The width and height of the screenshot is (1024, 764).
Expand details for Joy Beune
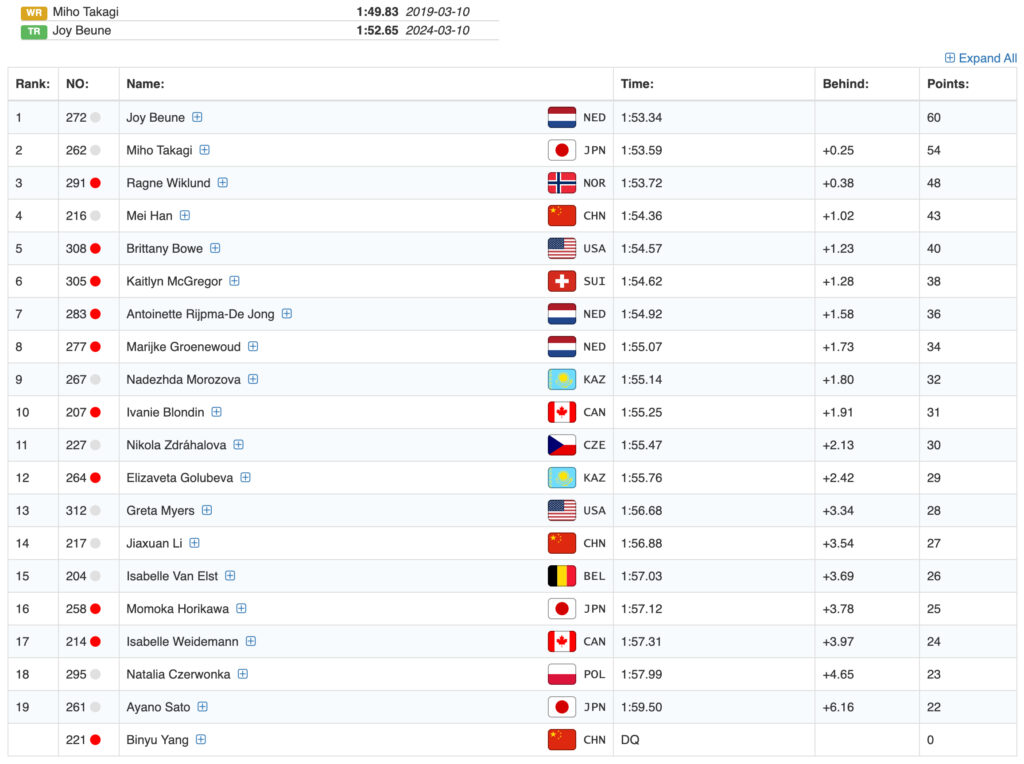[x=197, y=117]
